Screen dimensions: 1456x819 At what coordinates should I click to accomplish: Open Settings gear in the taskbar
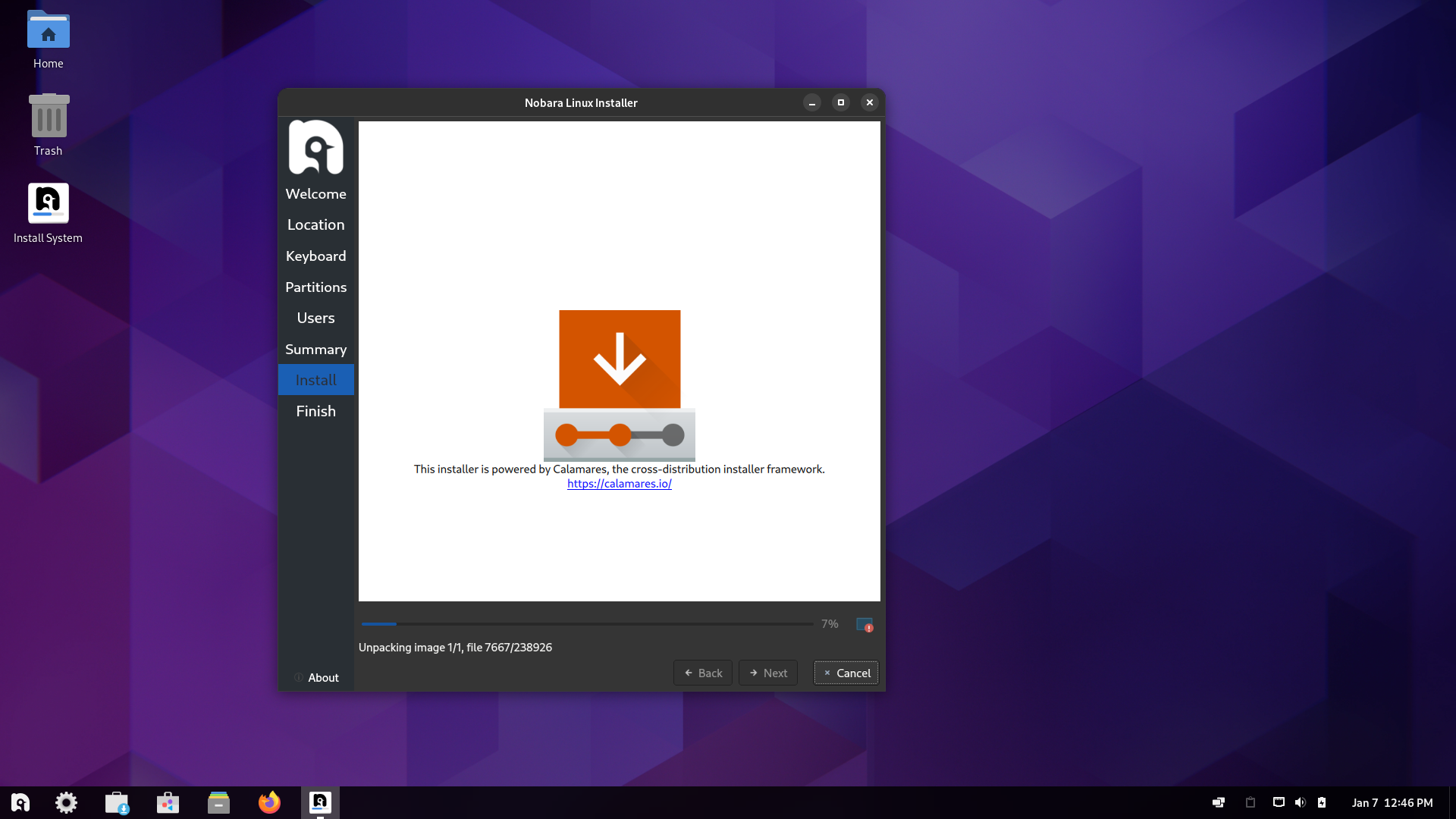coord(66,802)
